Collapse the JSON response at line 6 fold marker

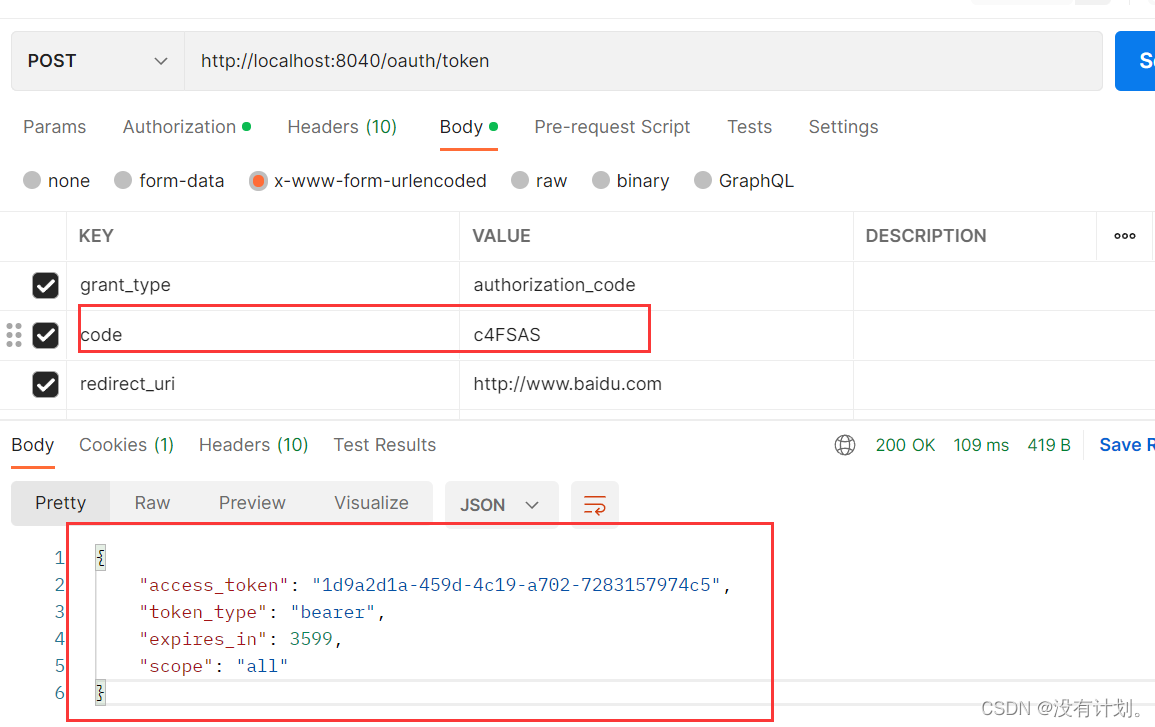100,692
